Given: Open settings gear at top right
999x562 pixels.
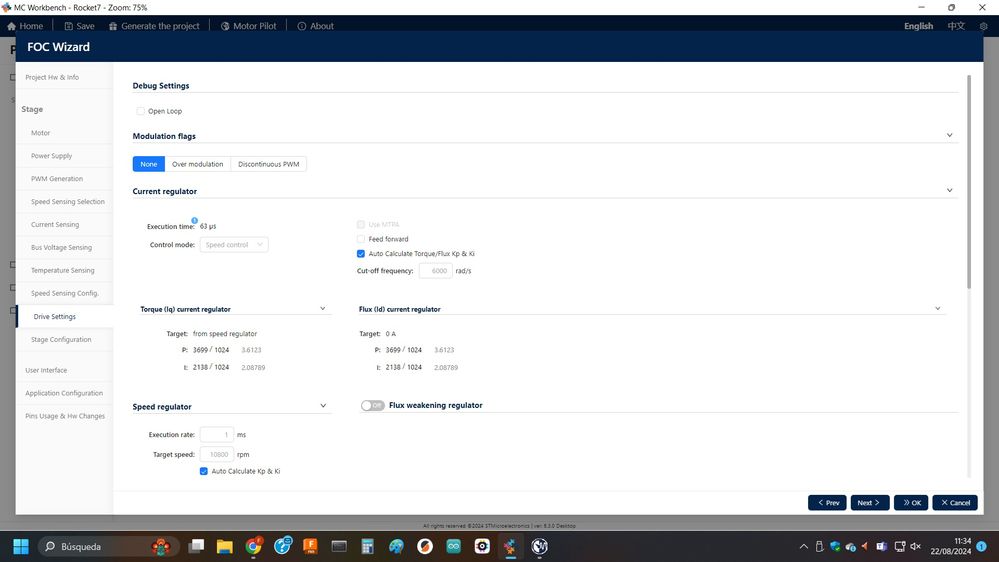Looking at the screenshot, I should coord(983,26).
